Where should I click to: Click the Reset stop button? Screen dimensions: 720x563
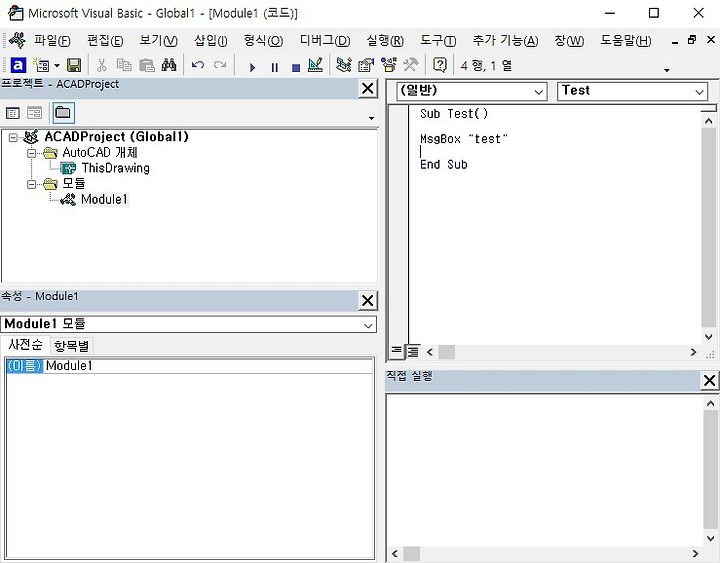click(296, 68)
